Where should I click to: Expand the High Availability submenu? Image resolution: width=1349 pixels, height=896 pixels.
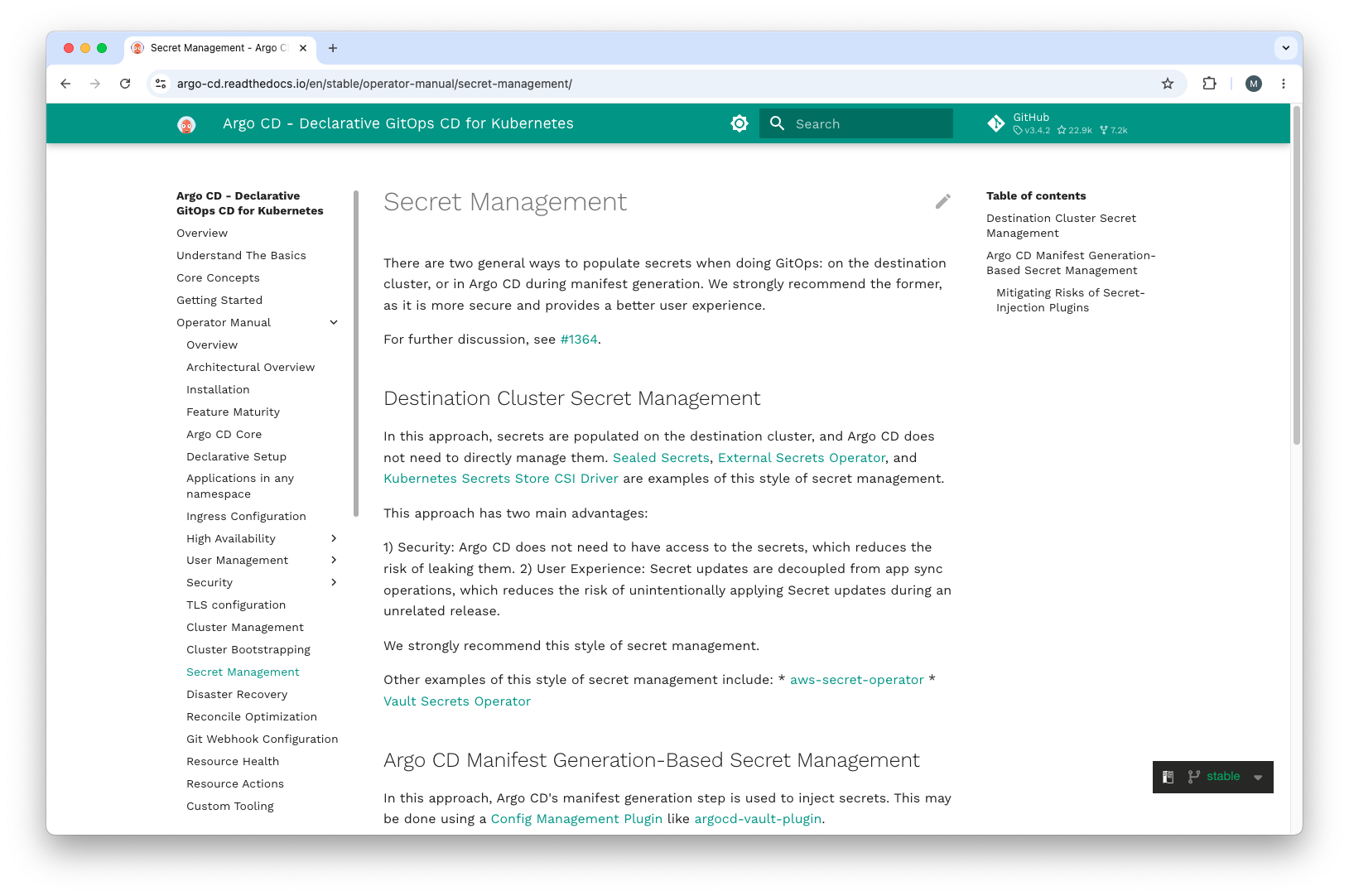coord(334,538)
